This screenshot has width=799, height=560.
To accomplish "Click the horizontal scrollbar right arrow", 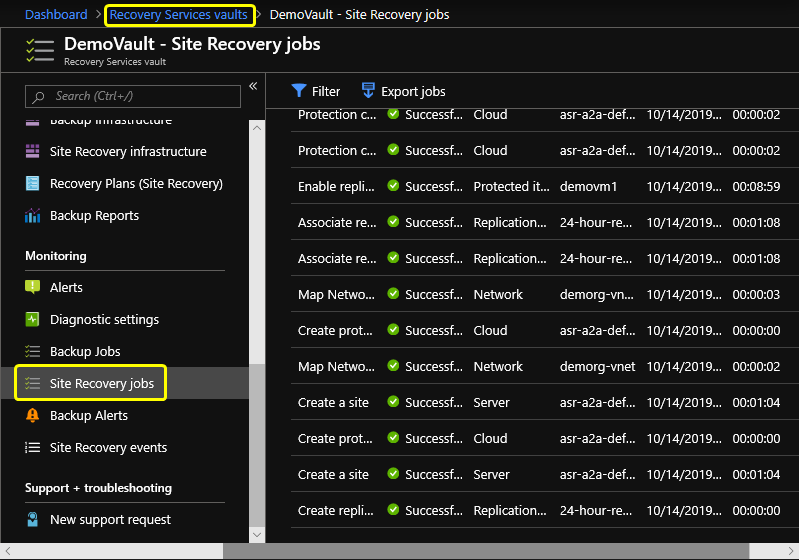I will pyautogui.click(x=791, y=551).
